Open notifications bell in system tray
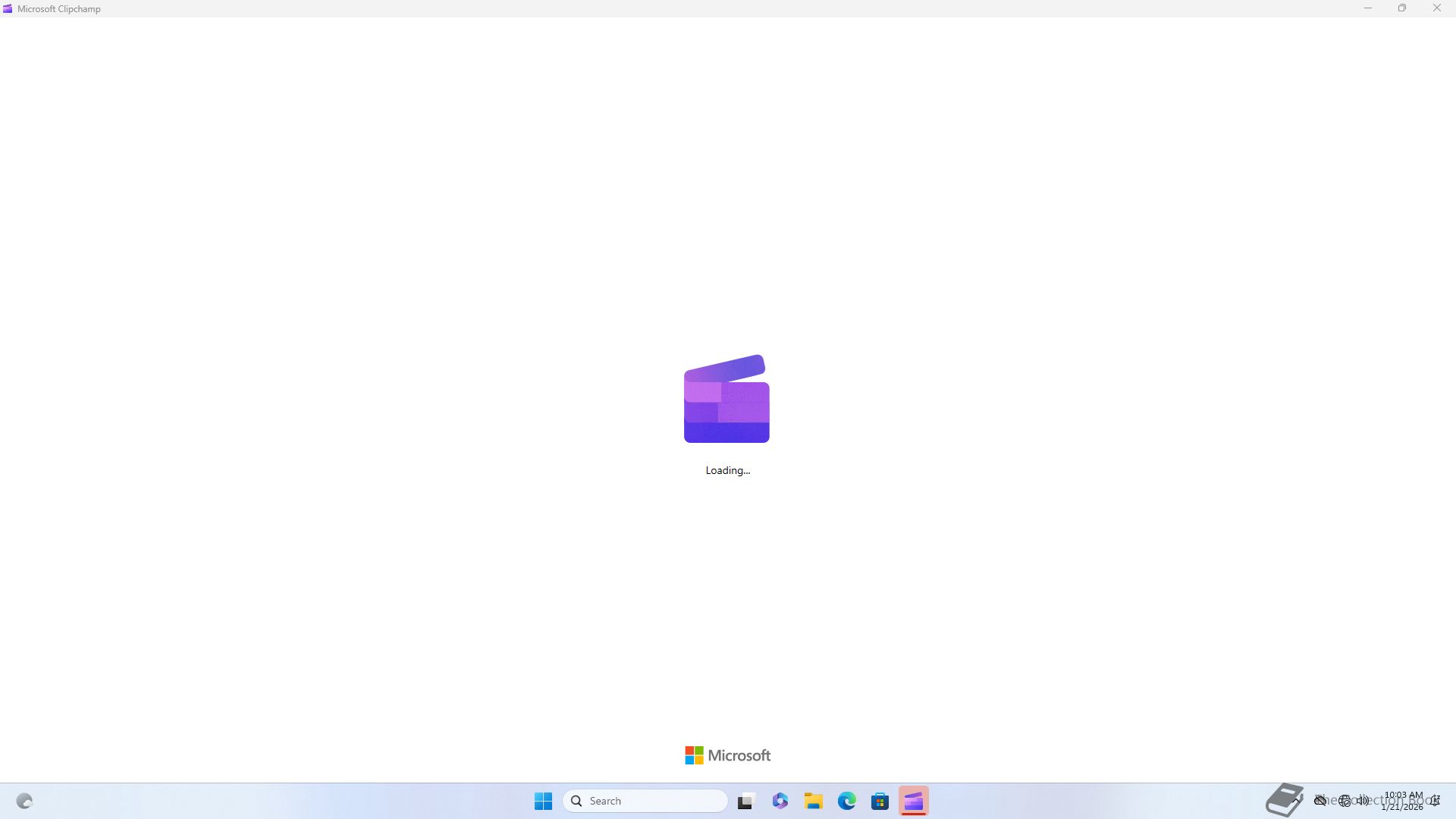 (1435, 801)
